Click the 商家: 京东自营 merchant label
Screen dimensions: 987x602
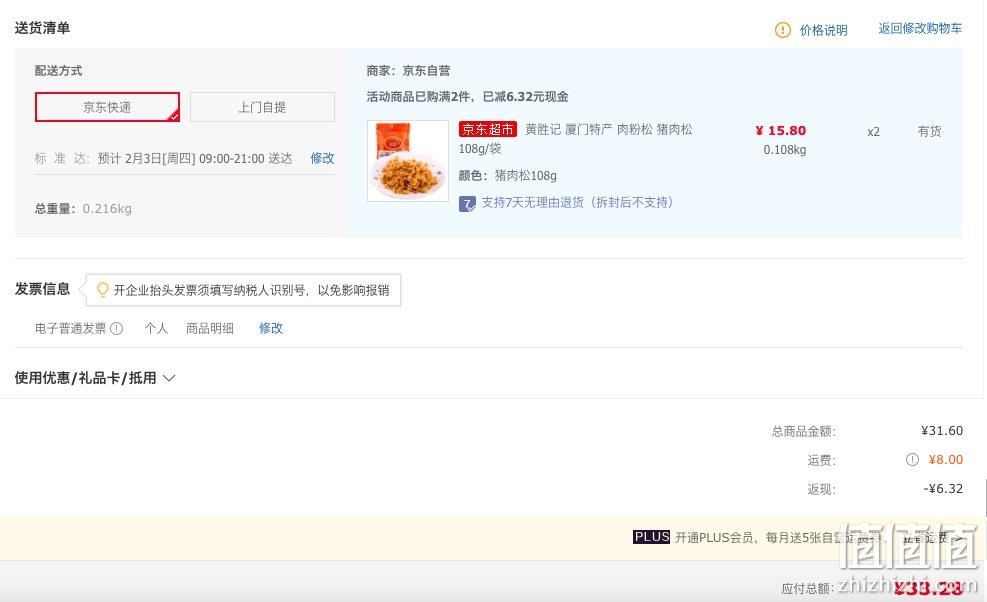click(x=408, y=71)
